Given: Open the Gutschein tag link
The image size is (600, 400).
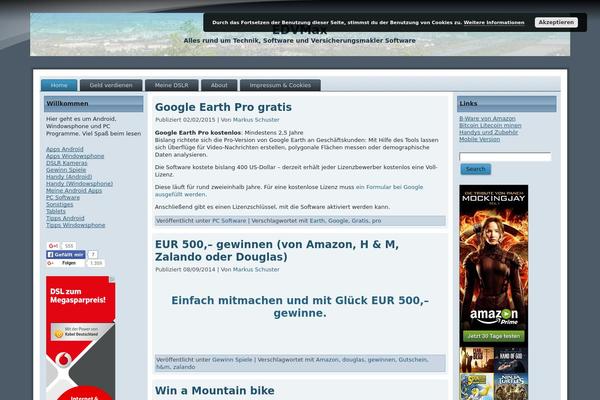Looking at the screenshot, I should pyautogui.click(x=413, y=360).
